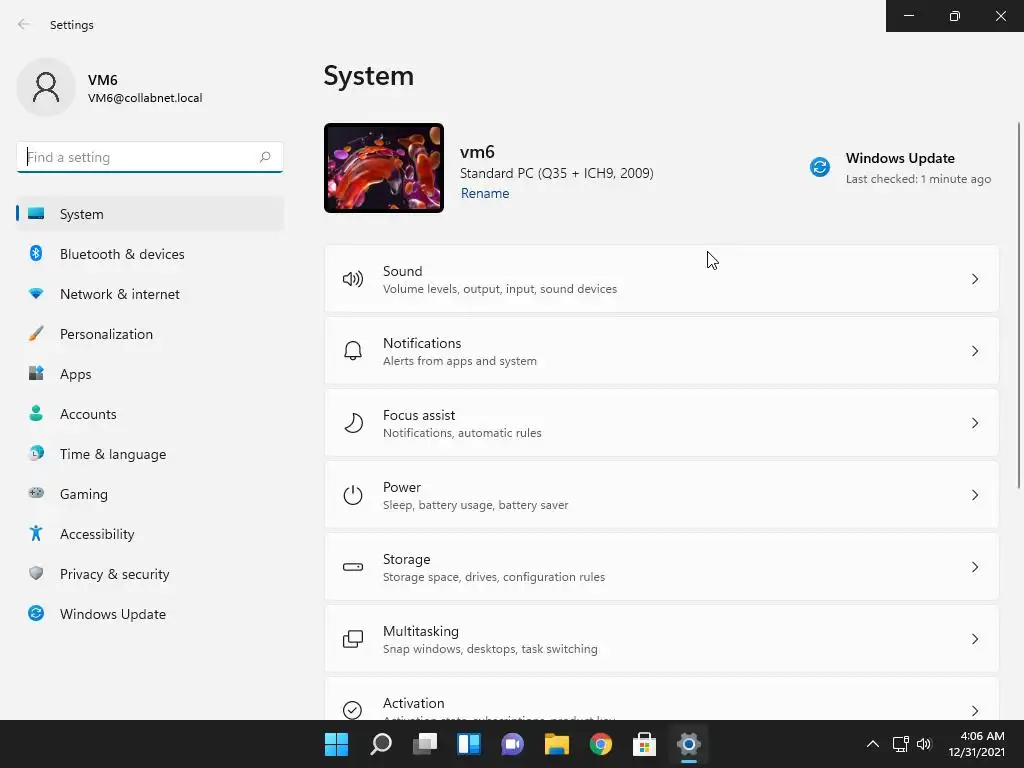Open the Personalization section

coord(106,334)
